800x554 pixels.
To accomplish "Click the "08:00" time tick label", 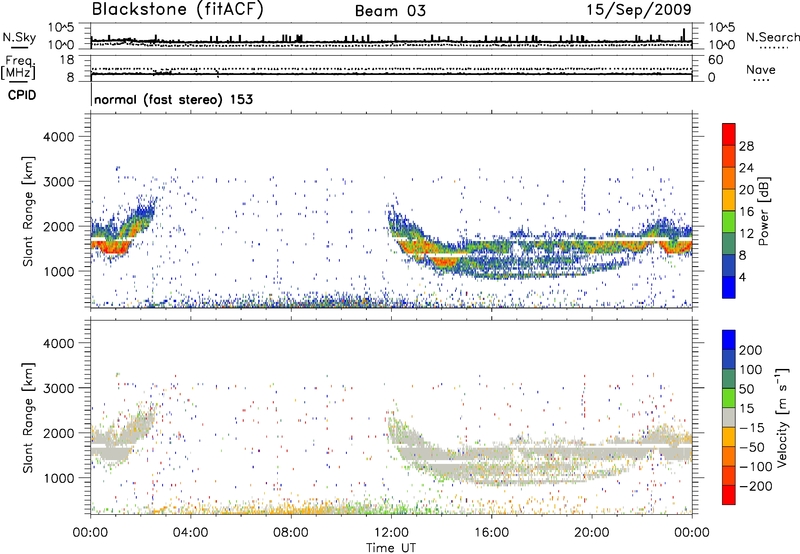I will [x=291, y=533].
